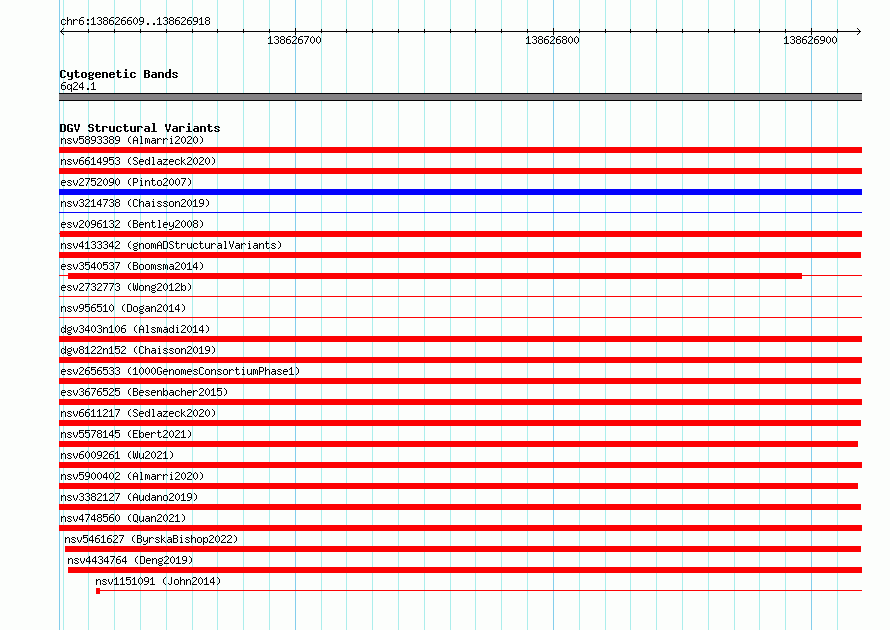Select nsv5900402 (Almarri2020) label
Image resolution: width=890 pixels, height=630 pixels.
[x=132, y=476]
